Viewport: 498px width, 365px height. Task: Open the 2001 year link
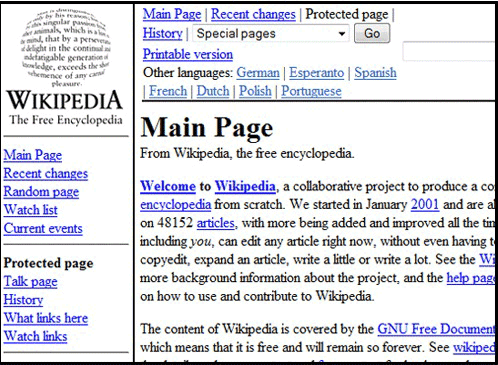pos(425,204)
